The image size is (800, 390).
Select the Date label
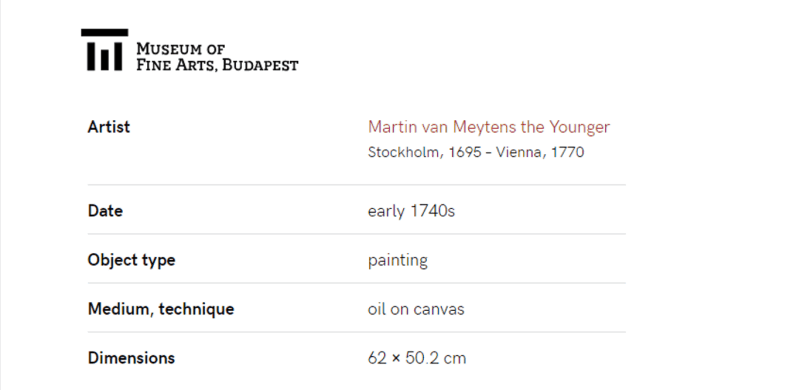pos(105,211)
